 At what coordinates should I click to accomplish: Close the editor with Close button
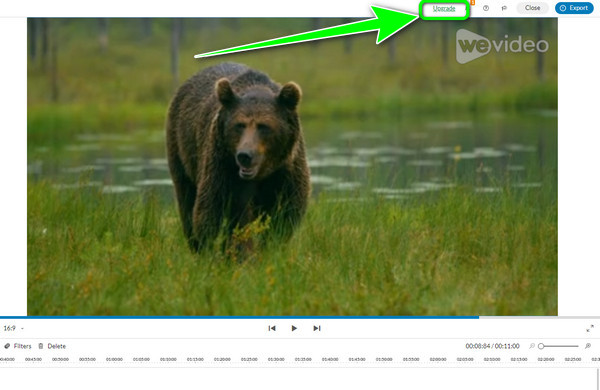coord(532,8)
